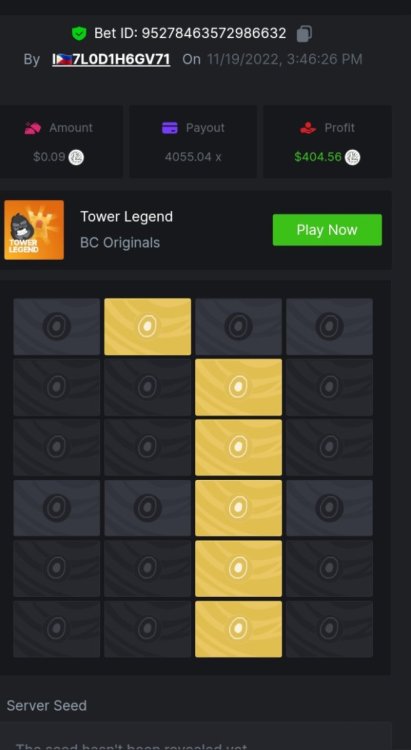411x750 pixels.
Task: Click the purple Payout card icon
Action: (x=170, y=128)
